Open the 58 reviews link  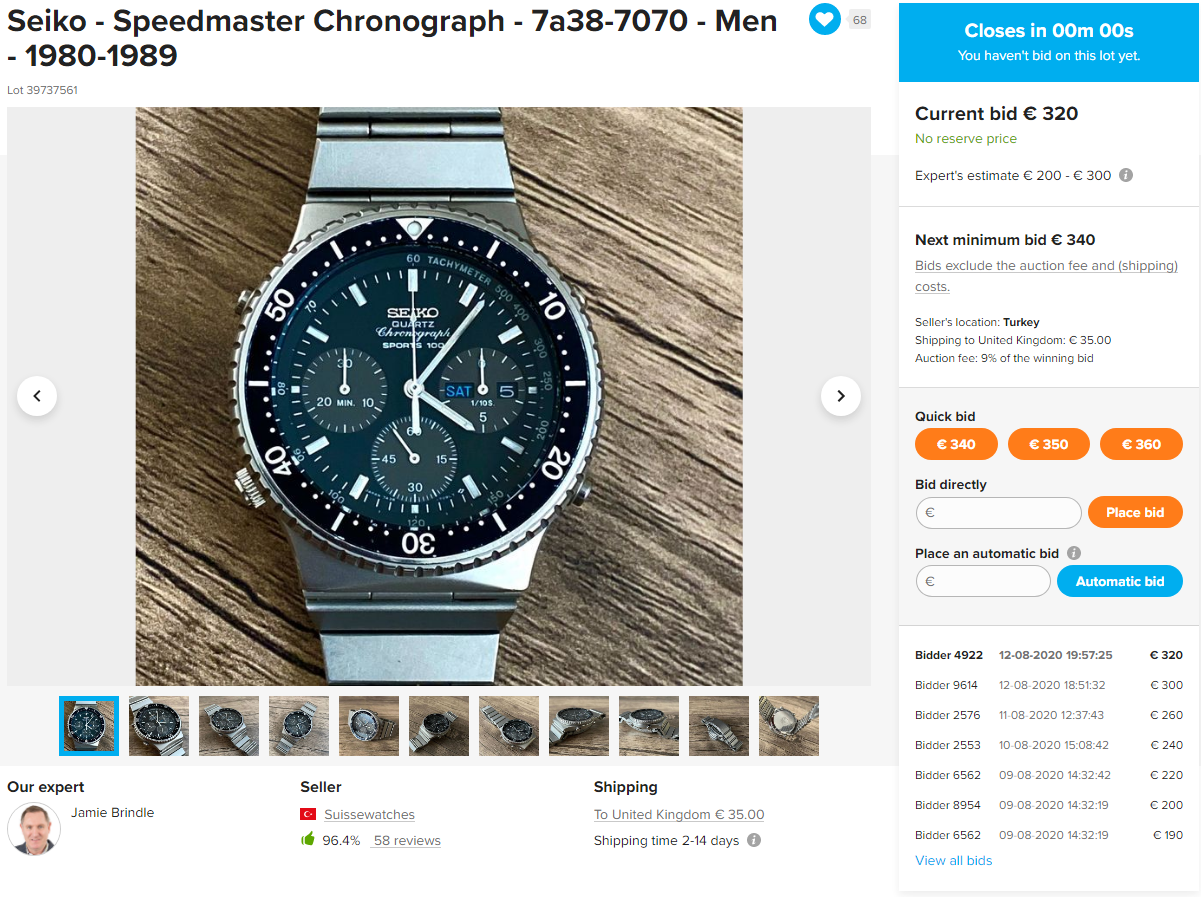click(406, 841)
